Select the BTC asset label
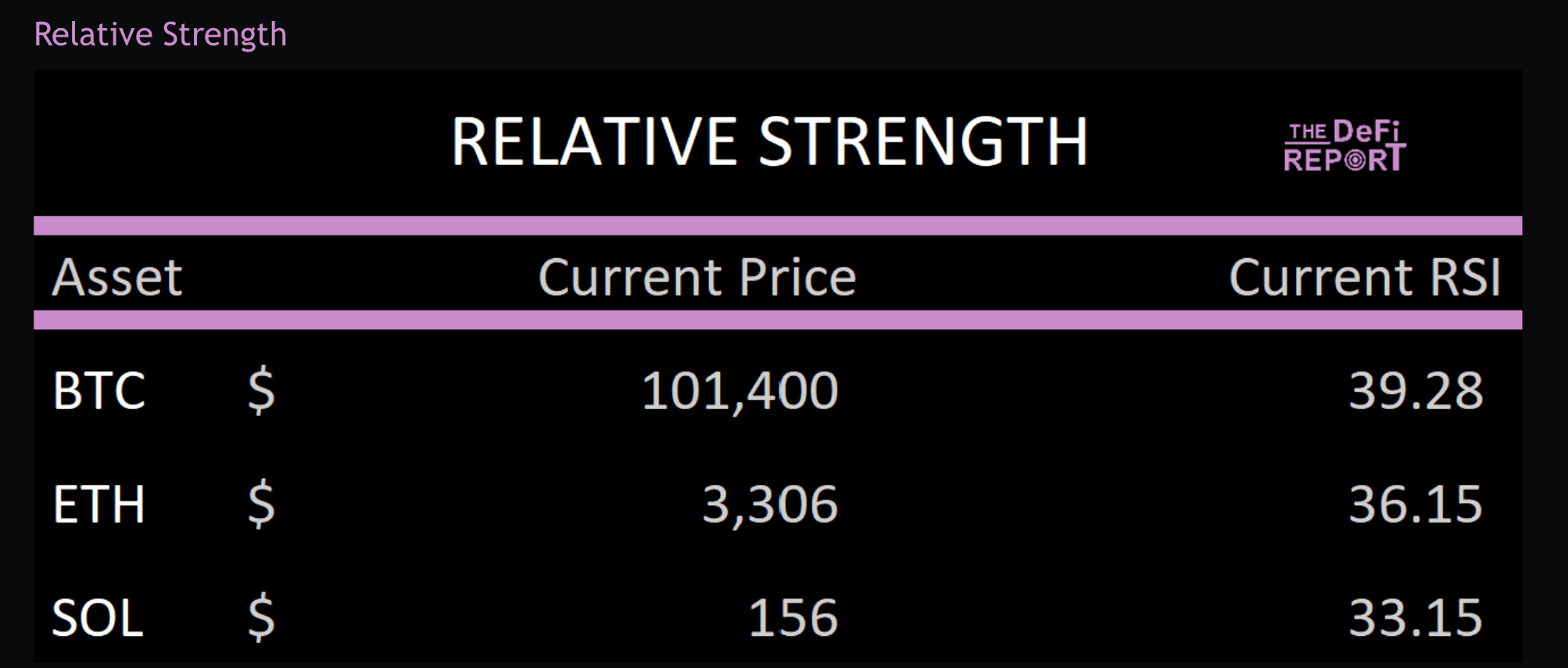The image size is (1568, 668). 99,390
